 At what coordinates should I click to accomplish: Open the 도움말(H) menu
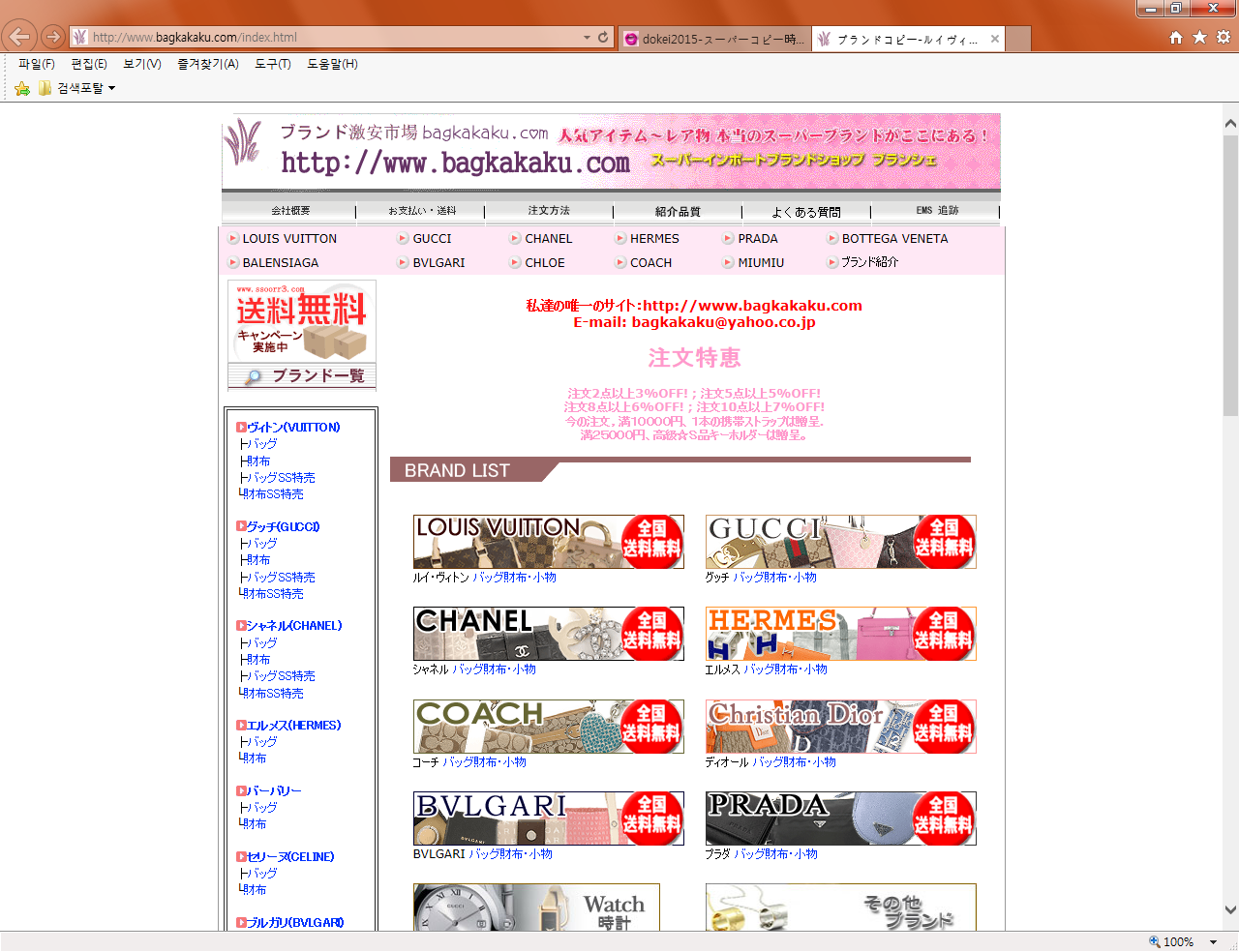pyautogui.click(x=332, y=64)
